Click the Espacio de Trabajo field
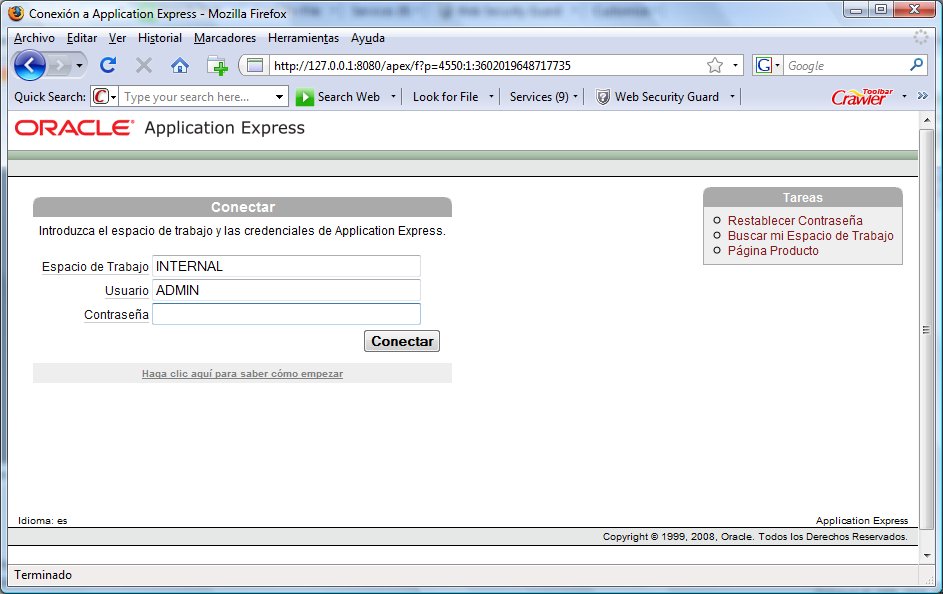Viewport: 943px width, 594px height. (x=286, y=266)
